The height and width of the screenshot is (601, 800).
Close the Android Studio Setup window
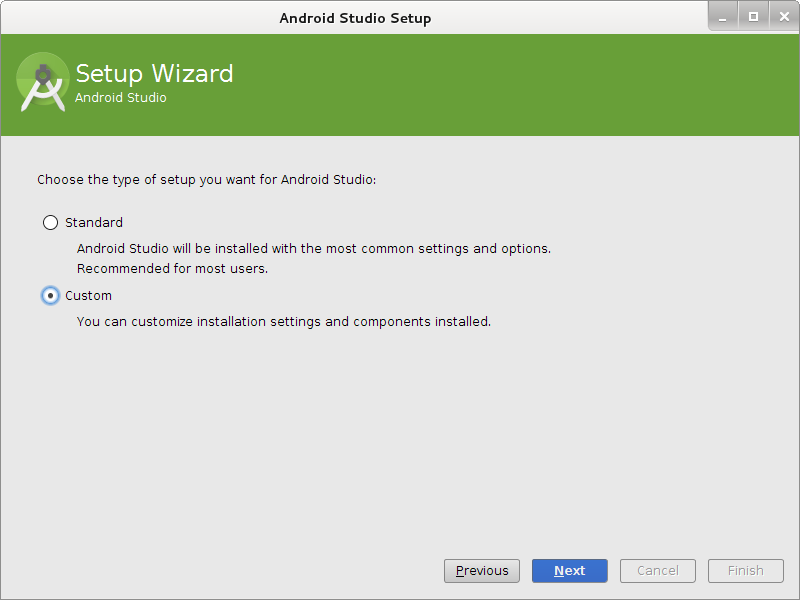click(x=784, y=16)
